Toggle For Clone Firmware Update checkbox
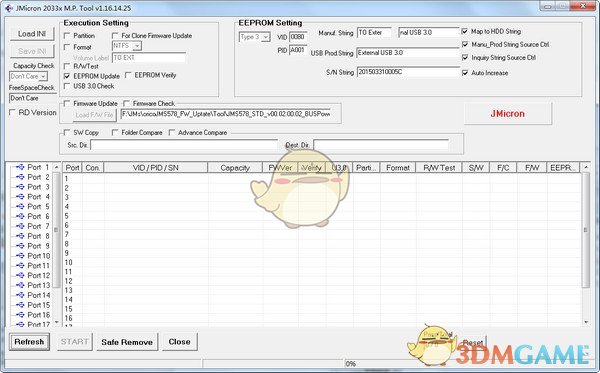The image size is (600, 373). [115, 36]
